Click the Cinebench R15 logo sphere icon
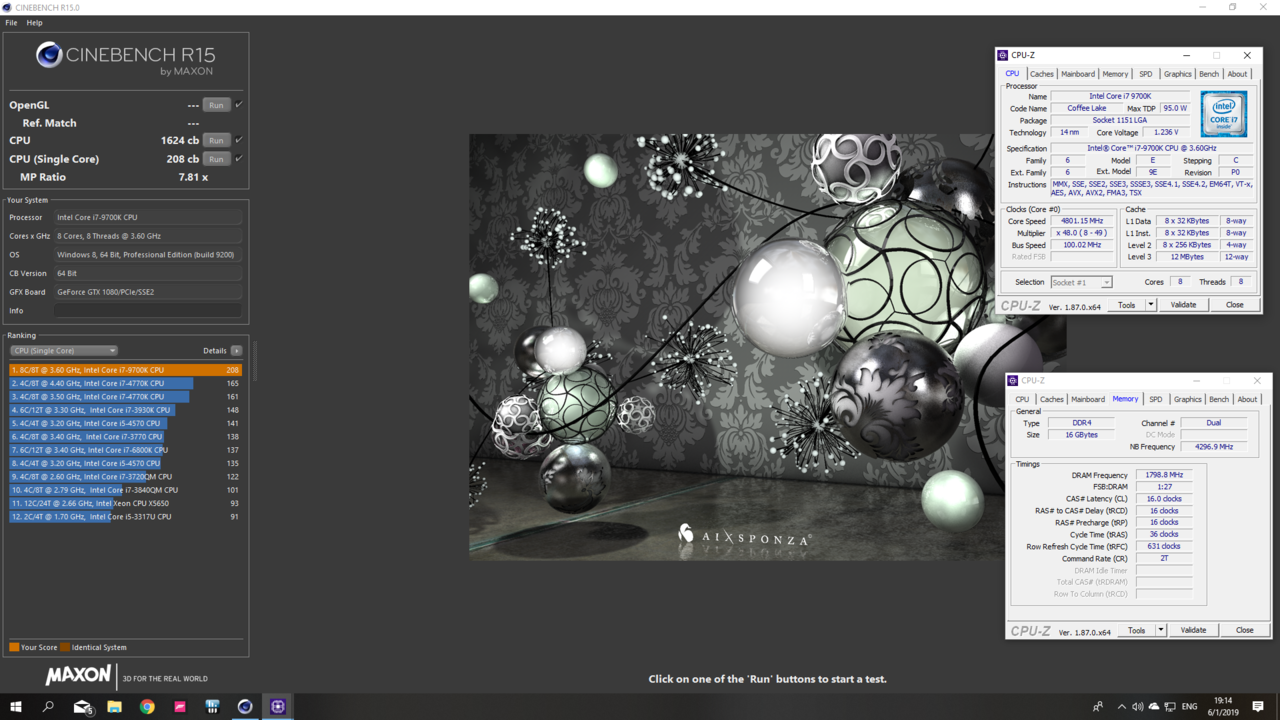Viewport: 1280px width, 720px height. 49,55
